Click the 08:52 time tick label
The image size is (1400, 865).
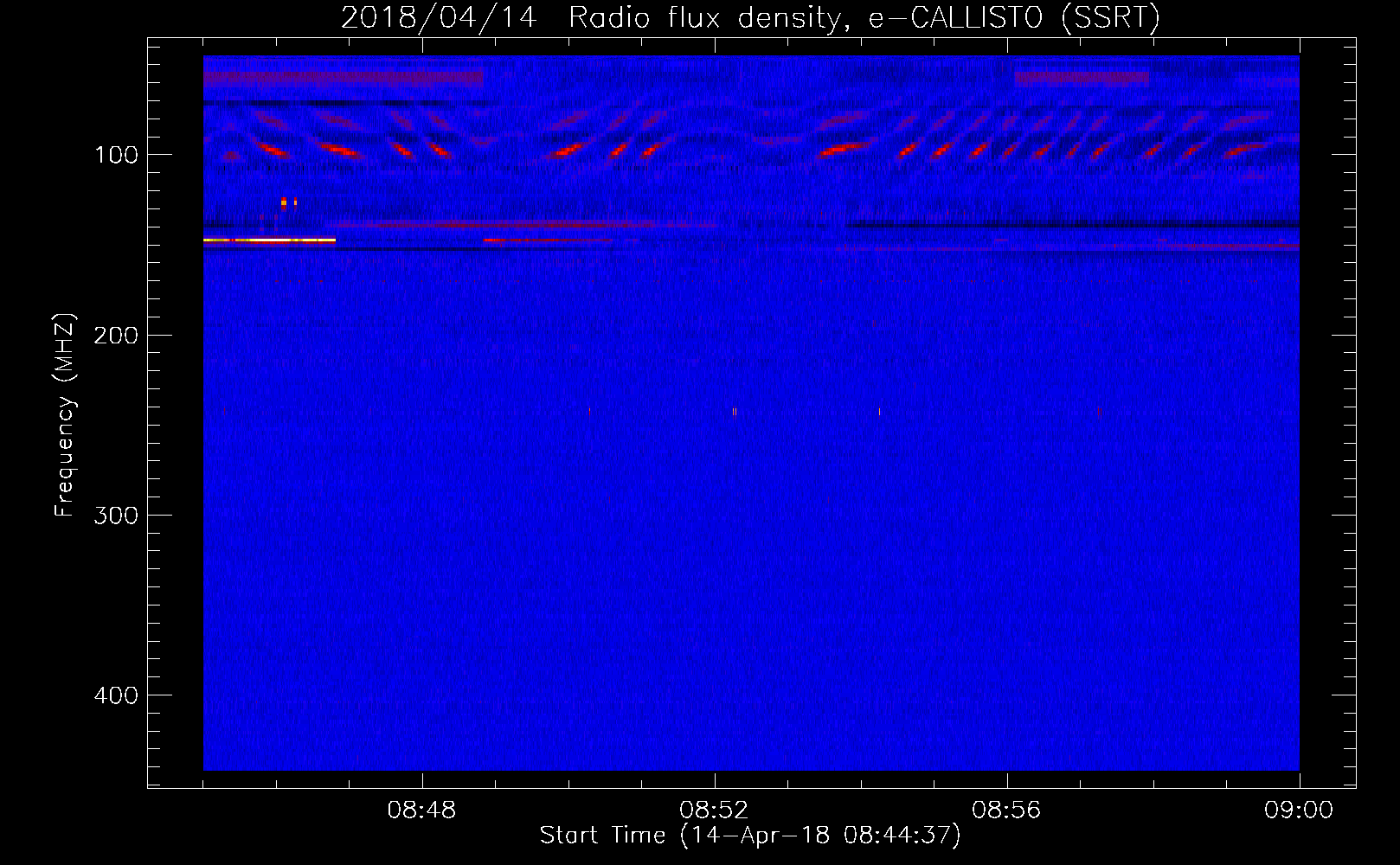(x=714, y=811)
